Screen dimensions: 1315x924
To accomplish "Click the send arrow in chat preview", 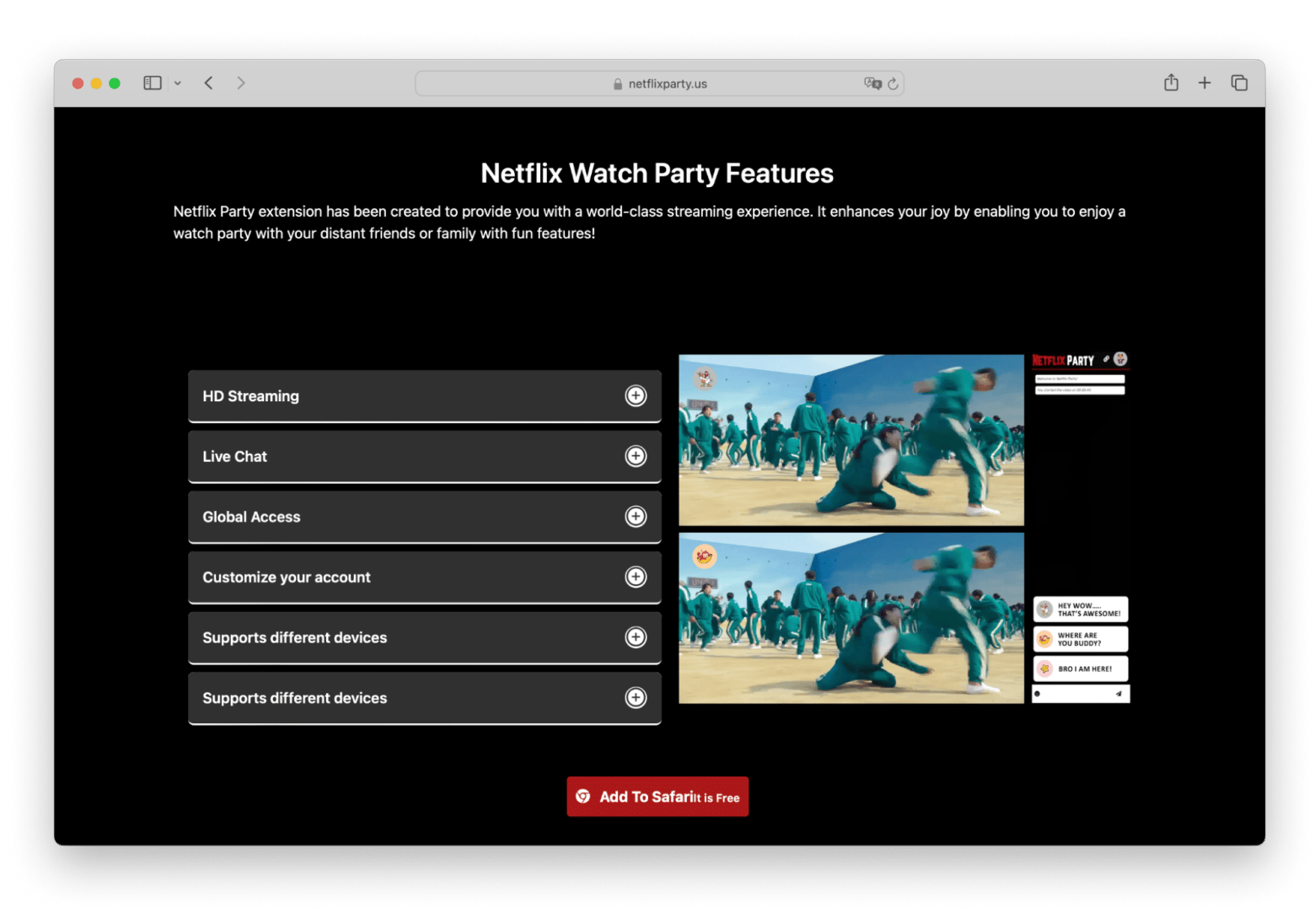I will tap(1119, 694).
